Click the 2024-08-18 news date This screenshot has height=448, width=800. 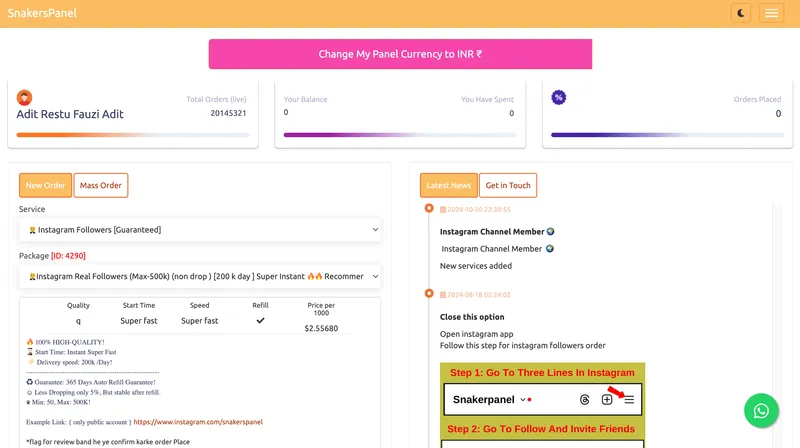(x=475, y=294)
